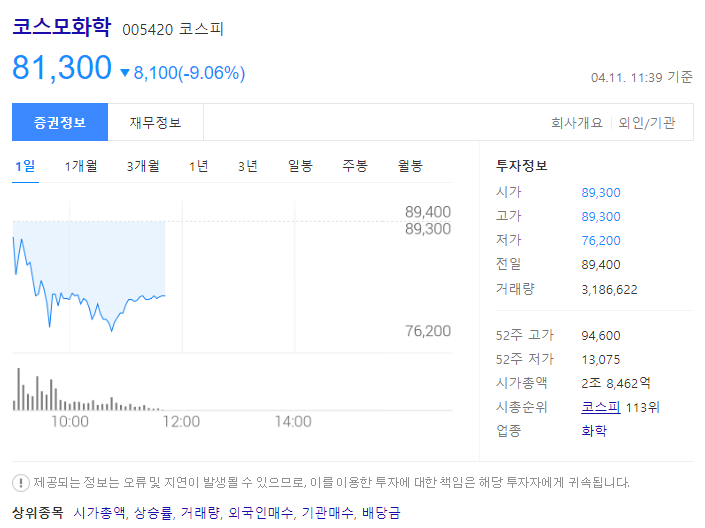The height and width of the screenshot is (528, 705).
Task: Switch to the 재무정보 tab
Action: (x=156, y=122)
